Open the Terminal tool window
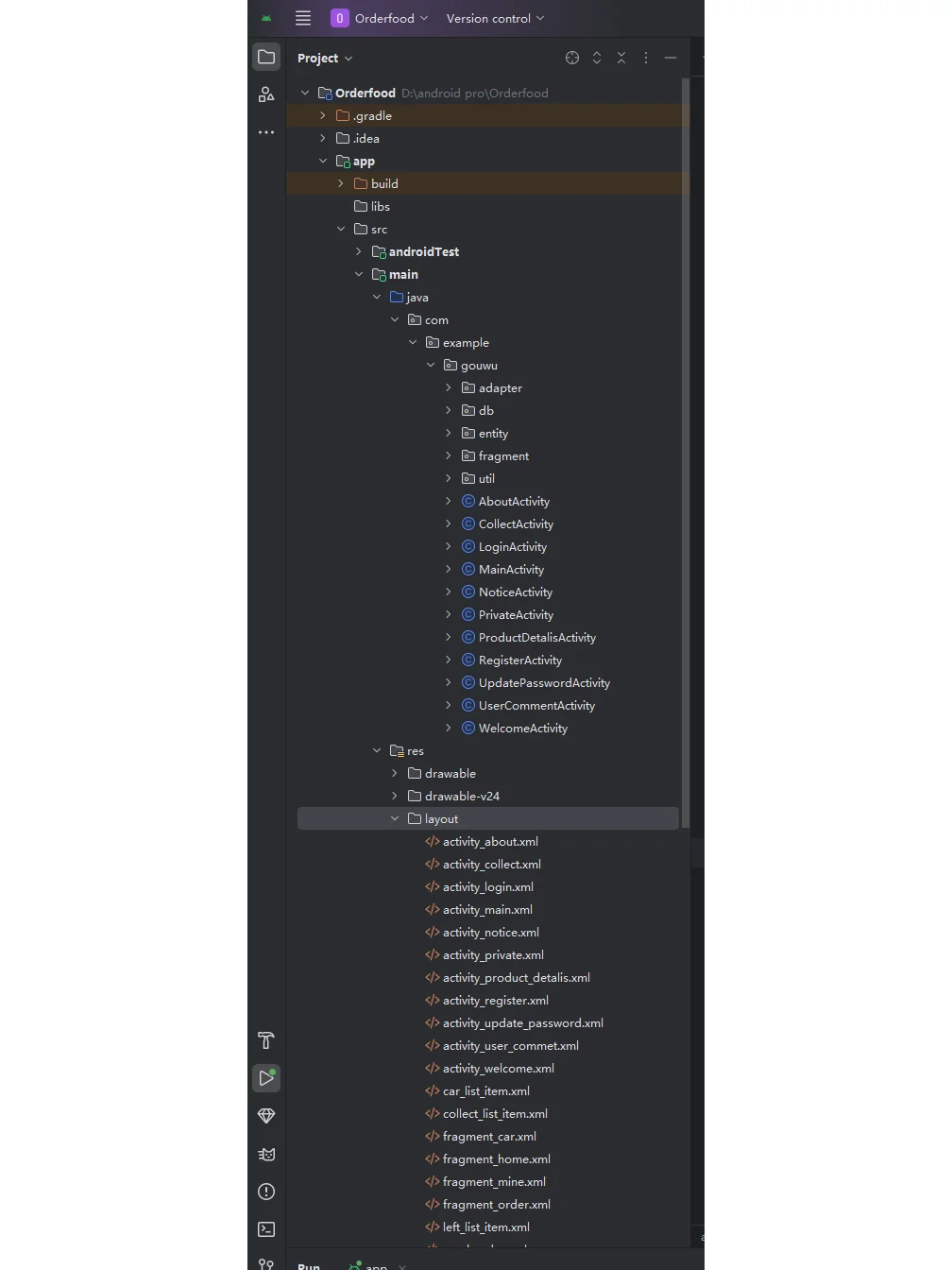This screenshot has width=952, height=1270. [x=265, y=1229]
